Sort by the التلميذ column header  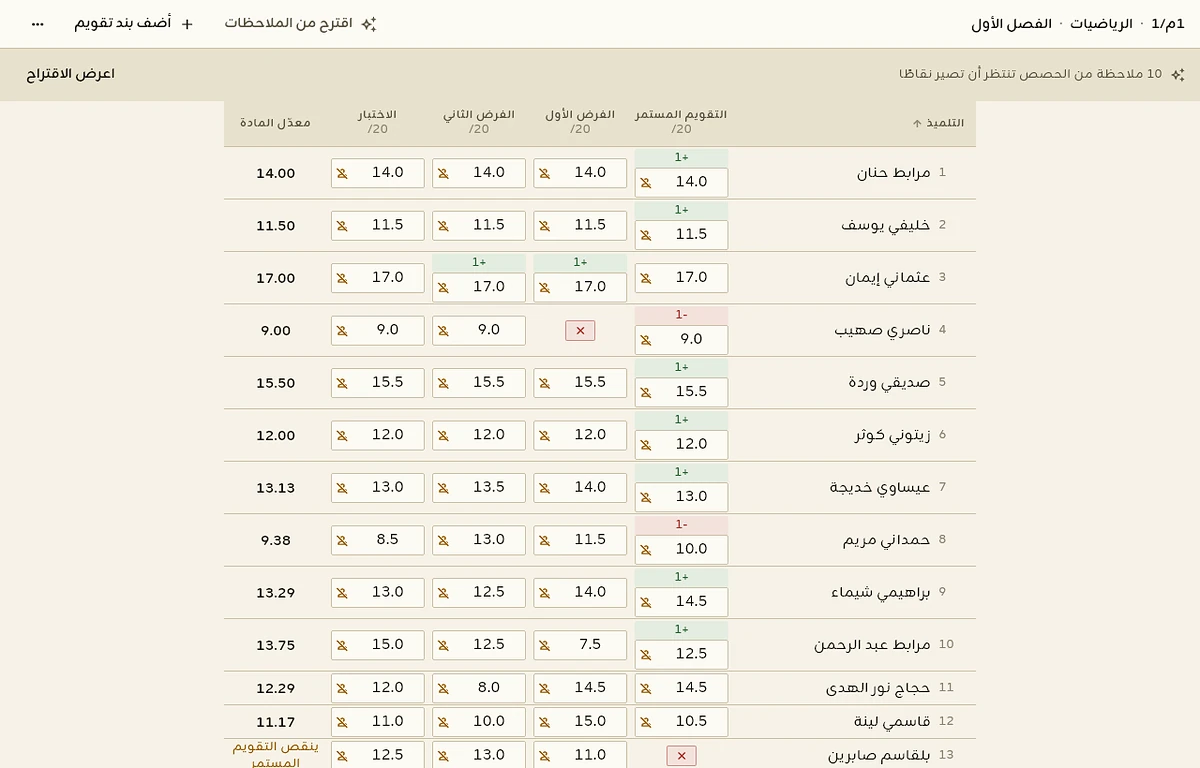click(x=938, y=123)
